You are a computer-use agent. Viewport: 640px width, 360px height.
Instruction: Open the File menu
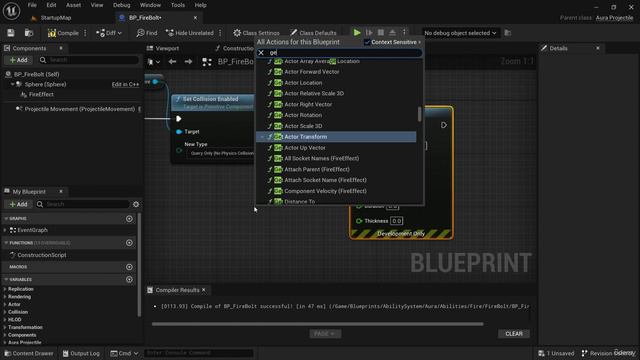click(32, 5)
